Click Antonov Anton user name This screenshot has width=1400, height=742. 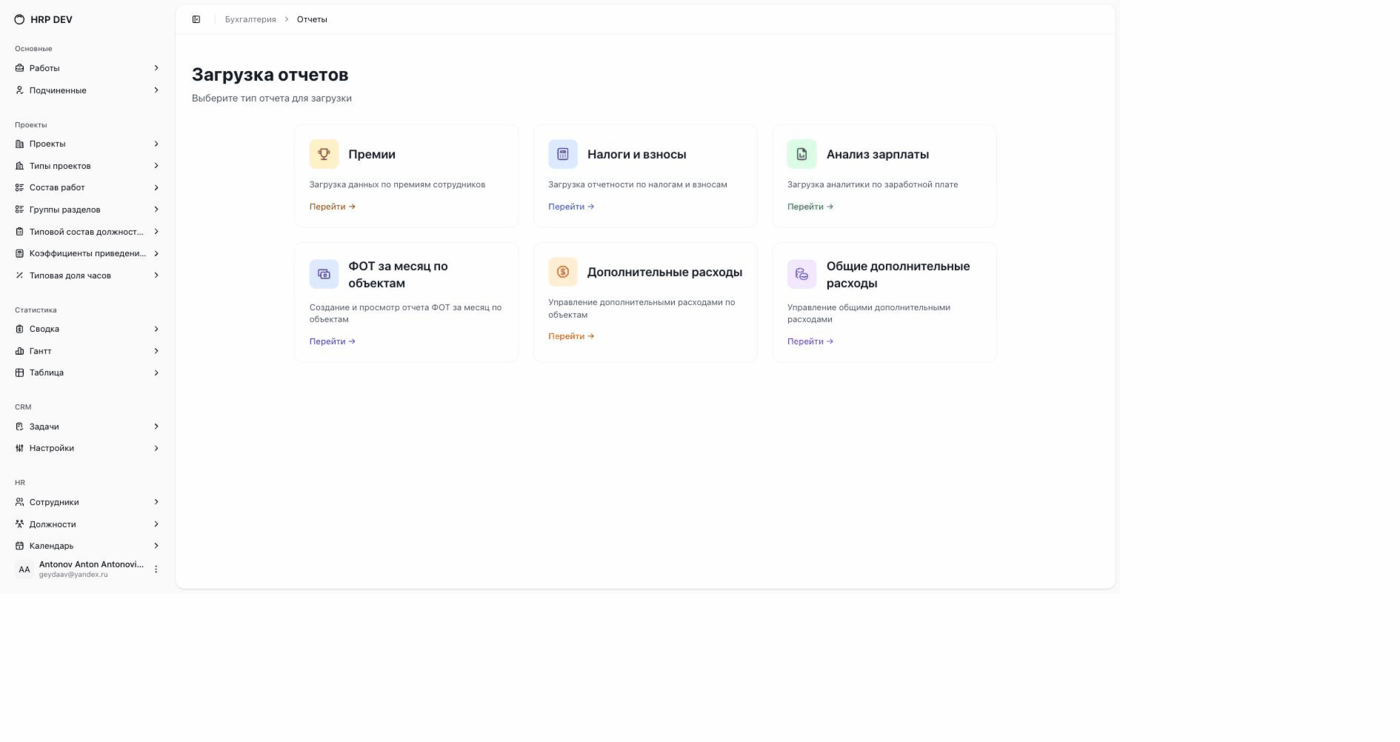pos(91,565)
